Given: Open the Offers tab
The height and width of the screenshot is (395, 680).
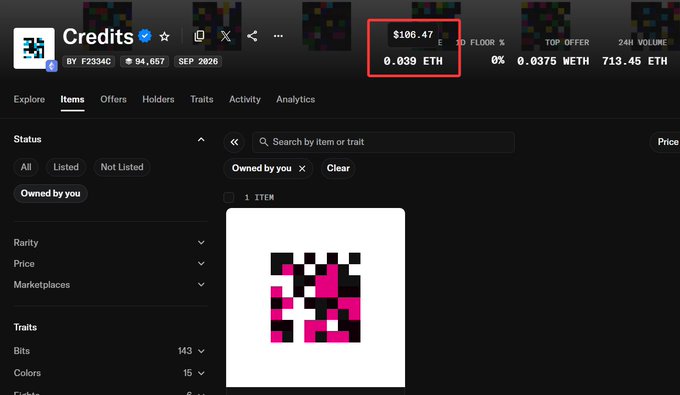Looking at the screenshot, I should pos(113,99).
